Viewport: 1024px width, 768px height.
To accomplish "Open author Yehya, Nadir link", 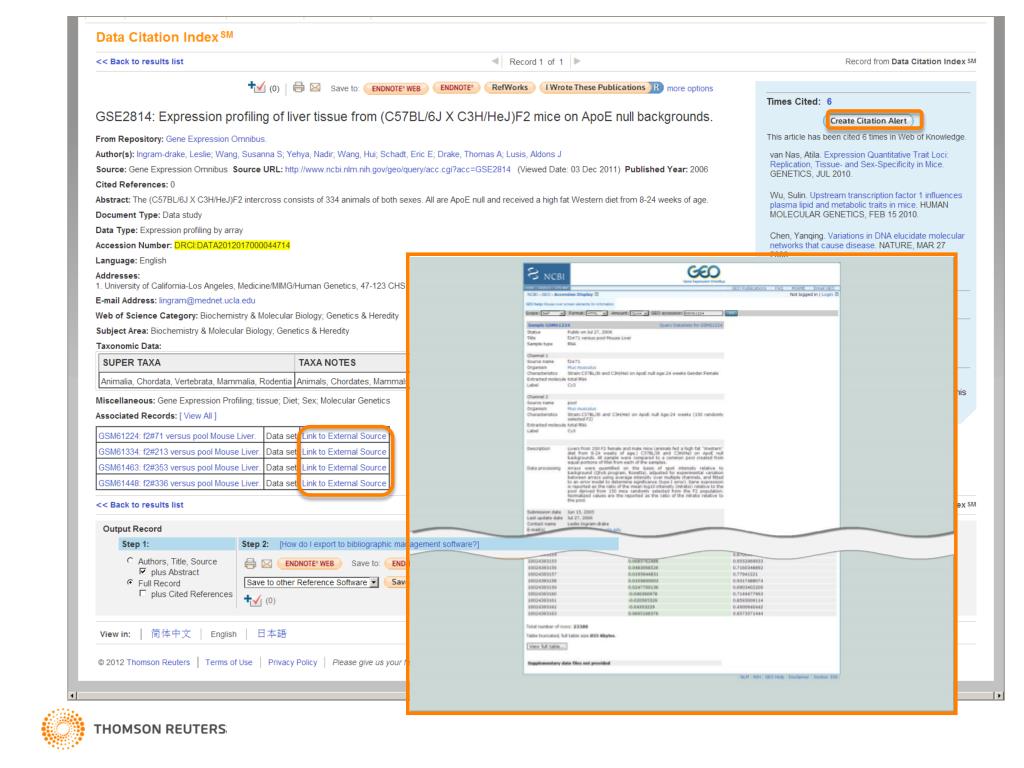I will point(310,154).
